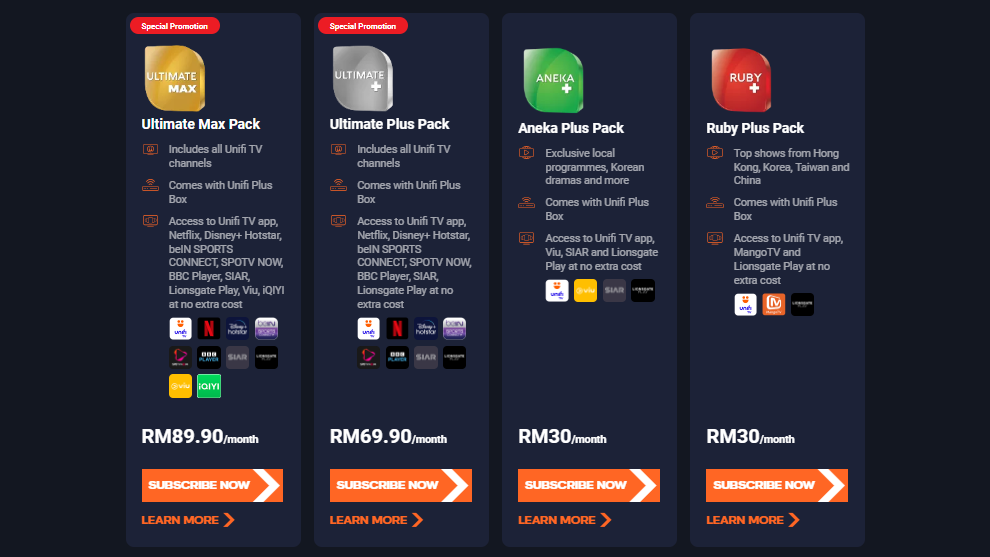Image resolution: width=990 pixels, height=557 pixels.
Task: Click the SIAR icon in Aneka Plus Pack
Action: point(614,290)
